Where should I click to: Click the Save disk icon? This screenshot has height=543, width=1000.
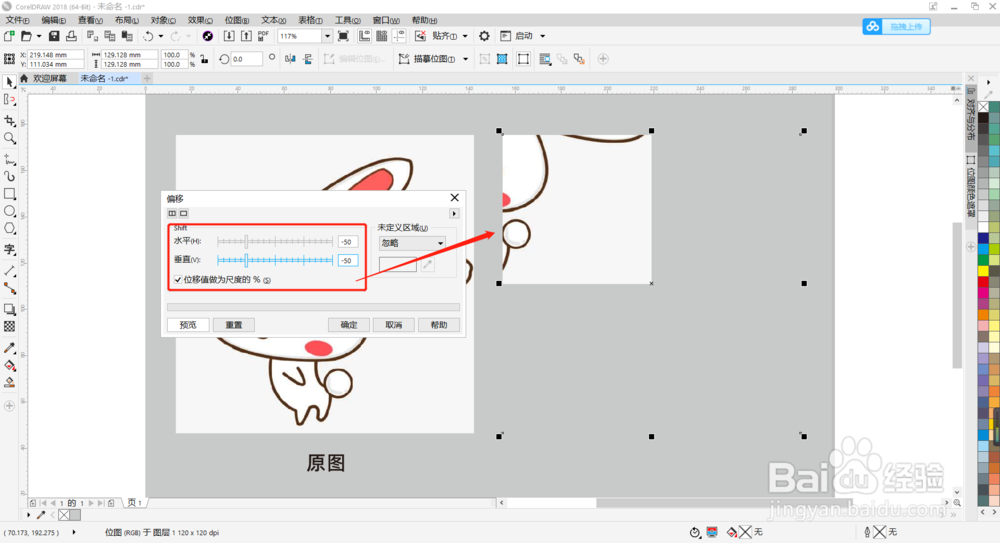coord(54,36)
